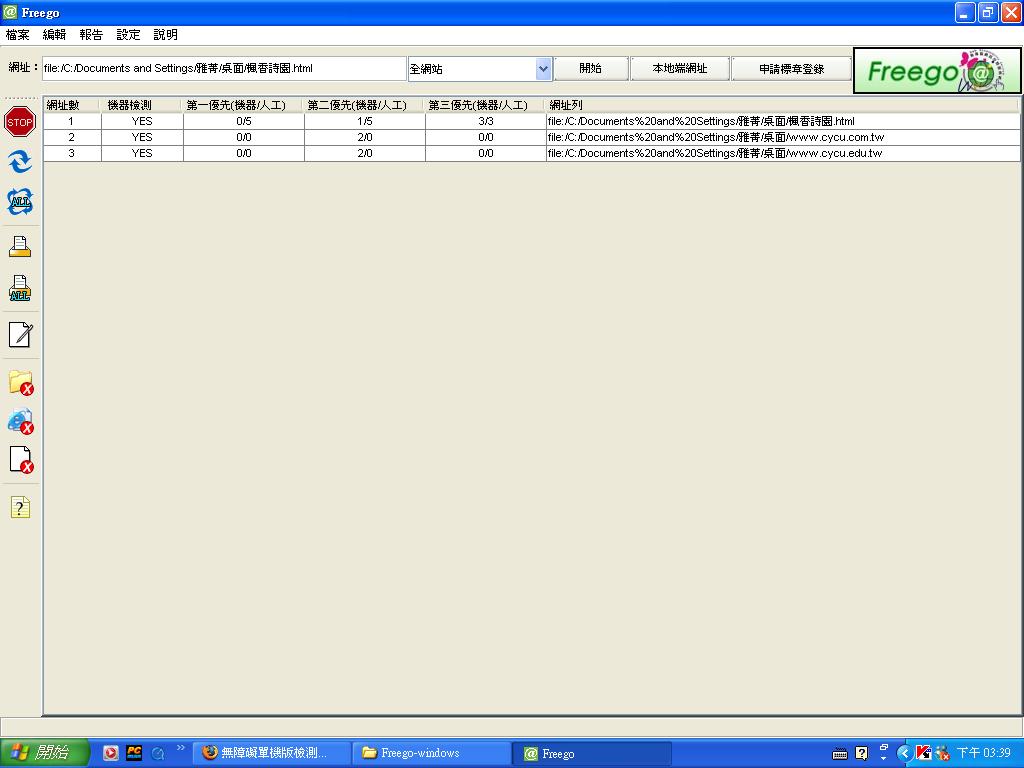Click the red media player quick-launch icon
The width and height of the screenshot is (1024, 768).
point(110,753)
